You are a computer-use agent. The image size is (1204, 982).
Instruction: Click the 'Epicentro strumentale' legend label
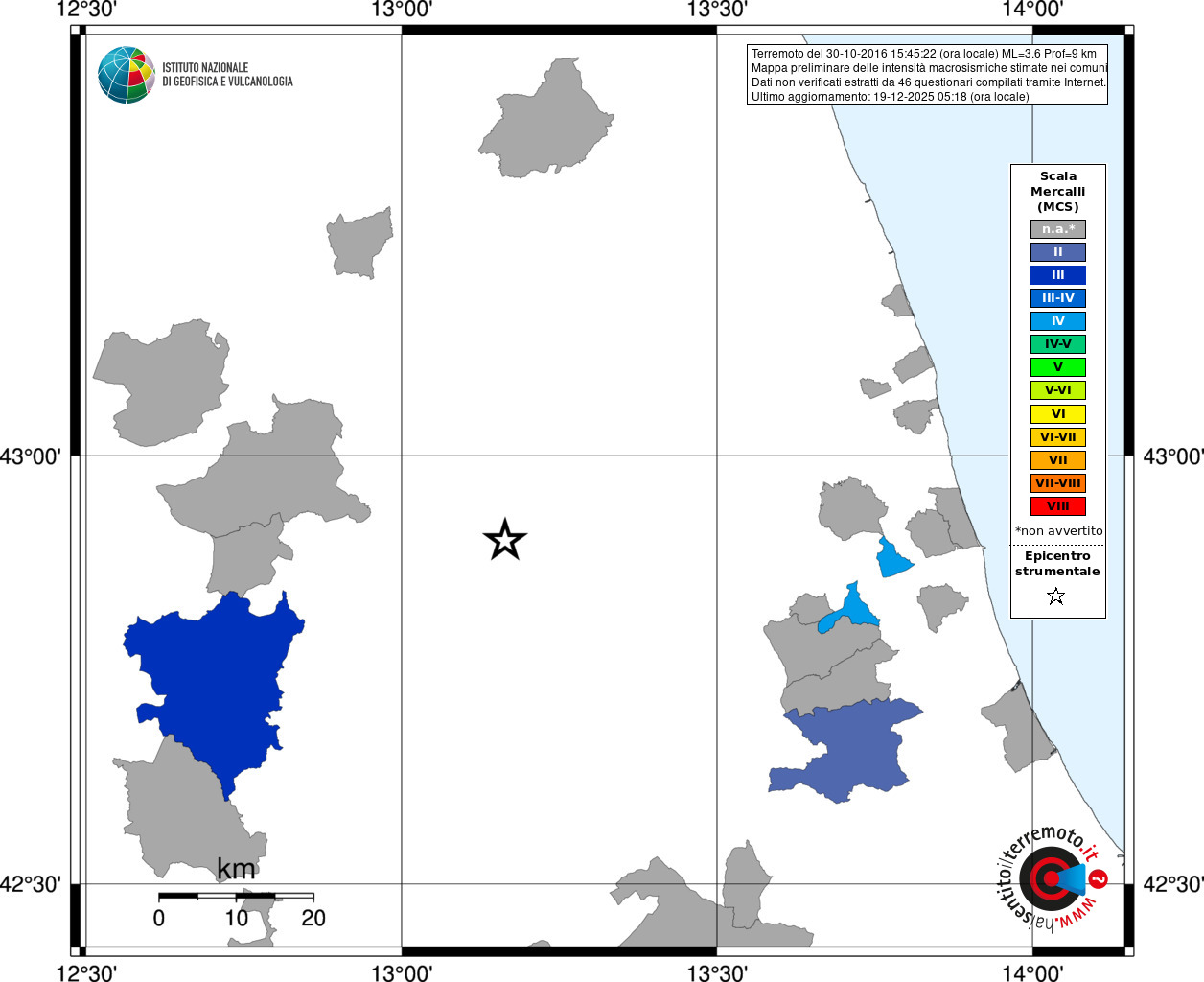pyautogui.click(x=1057, y=564)
